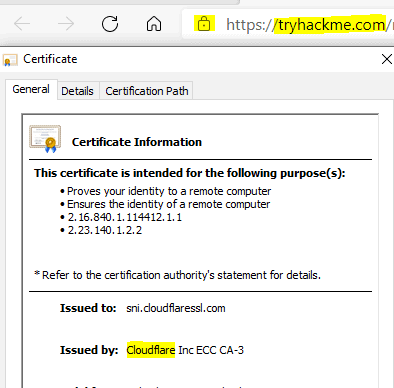Image resolution: width=394 pixels, height=388 pixels.
Task: Click the OID 2.23.140.1.2.2
Action: pos(105,230)
